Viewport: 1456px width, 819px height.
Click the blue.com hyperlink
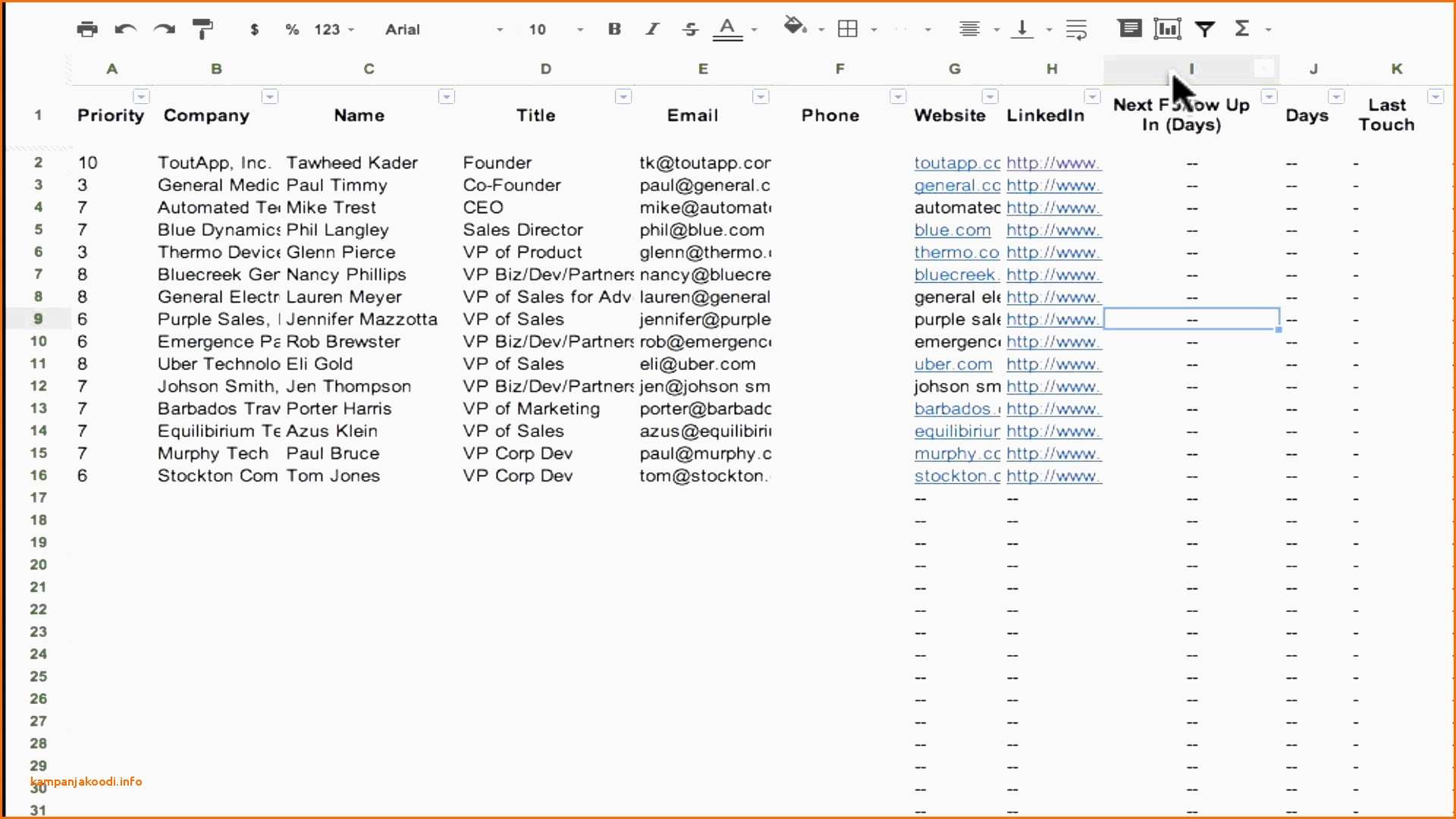click(952, 230)
